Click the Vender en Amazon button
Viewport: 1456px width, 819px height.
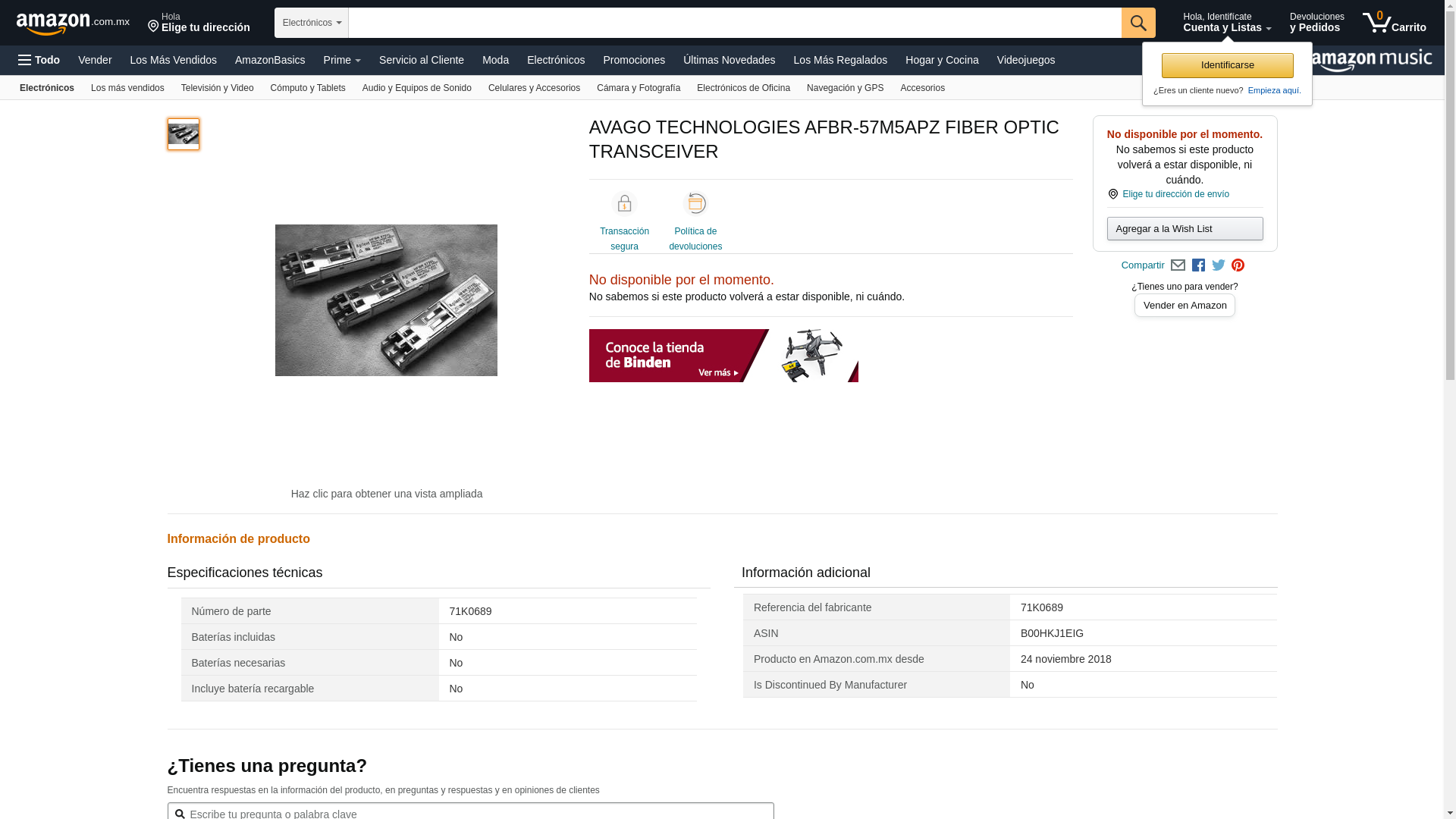(1185, 306)
